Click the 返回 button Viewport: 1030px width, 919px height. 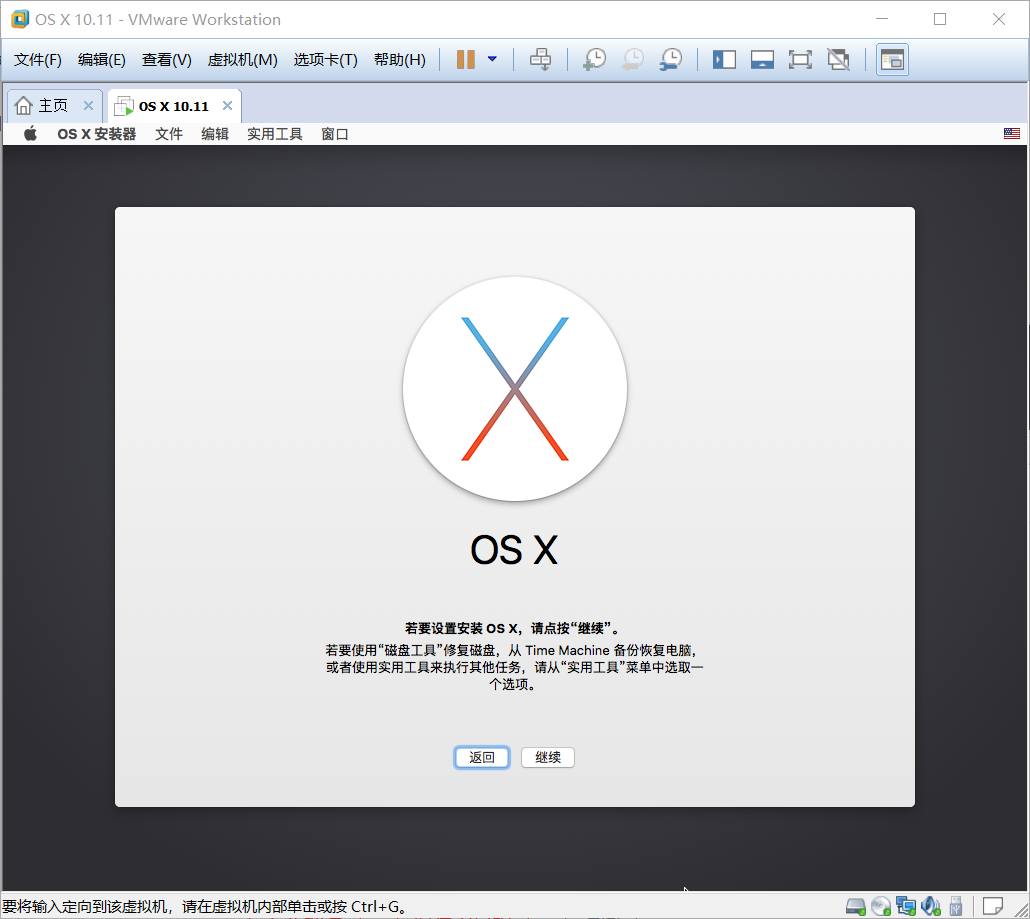481,757
